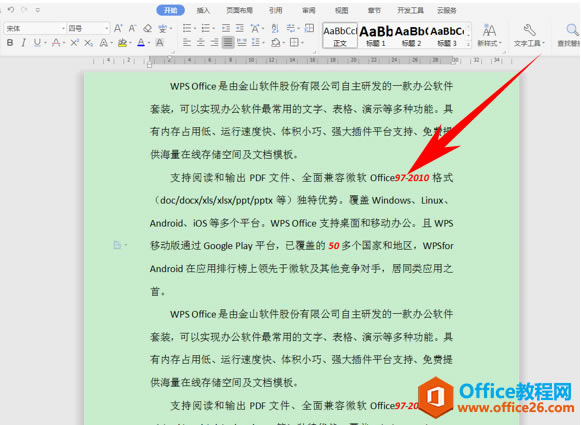This screenshot has width=581, height=425.
Task: Apply numbered list icon
Action: pyautogui.click(x=205, y=28)
